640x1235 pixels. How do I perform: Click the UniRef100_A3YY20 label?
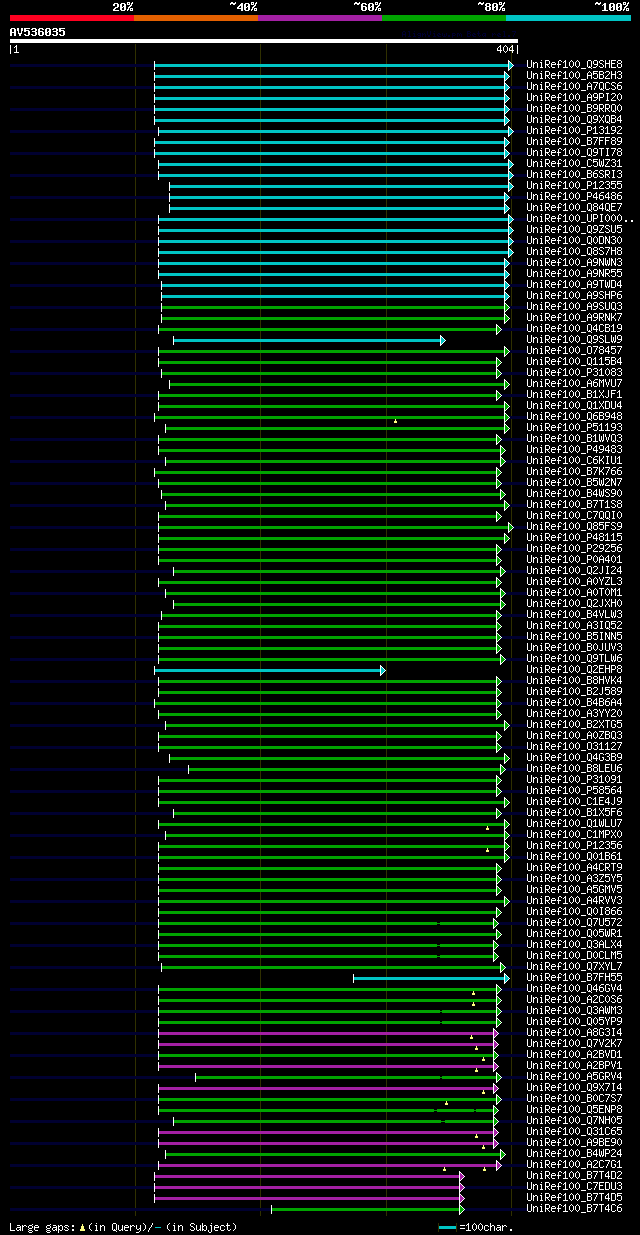pyautogui.click(x=574, y=713)
